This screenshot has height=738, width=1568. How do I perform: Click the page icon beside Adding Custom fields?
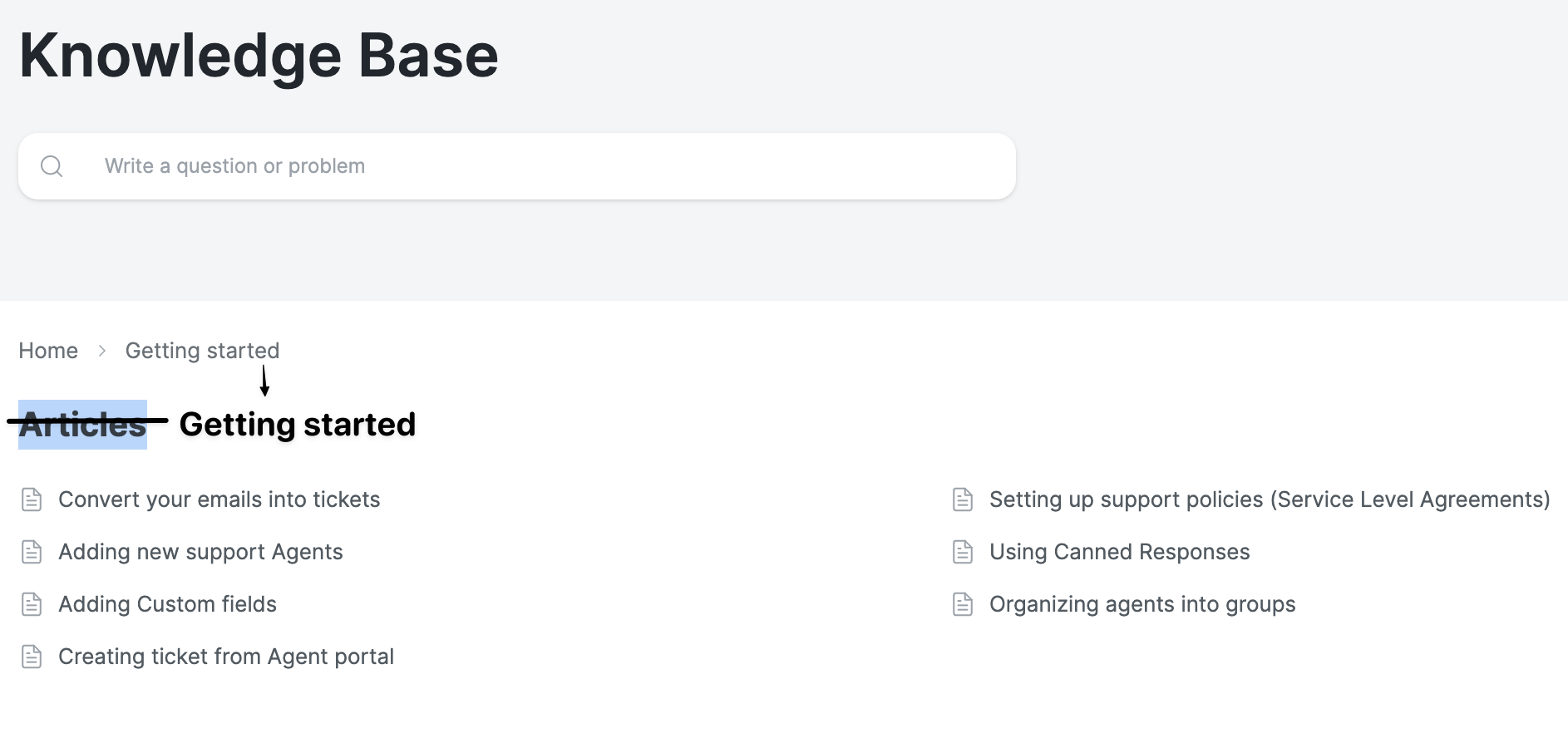pyautogui.click(x=32, y=604)
